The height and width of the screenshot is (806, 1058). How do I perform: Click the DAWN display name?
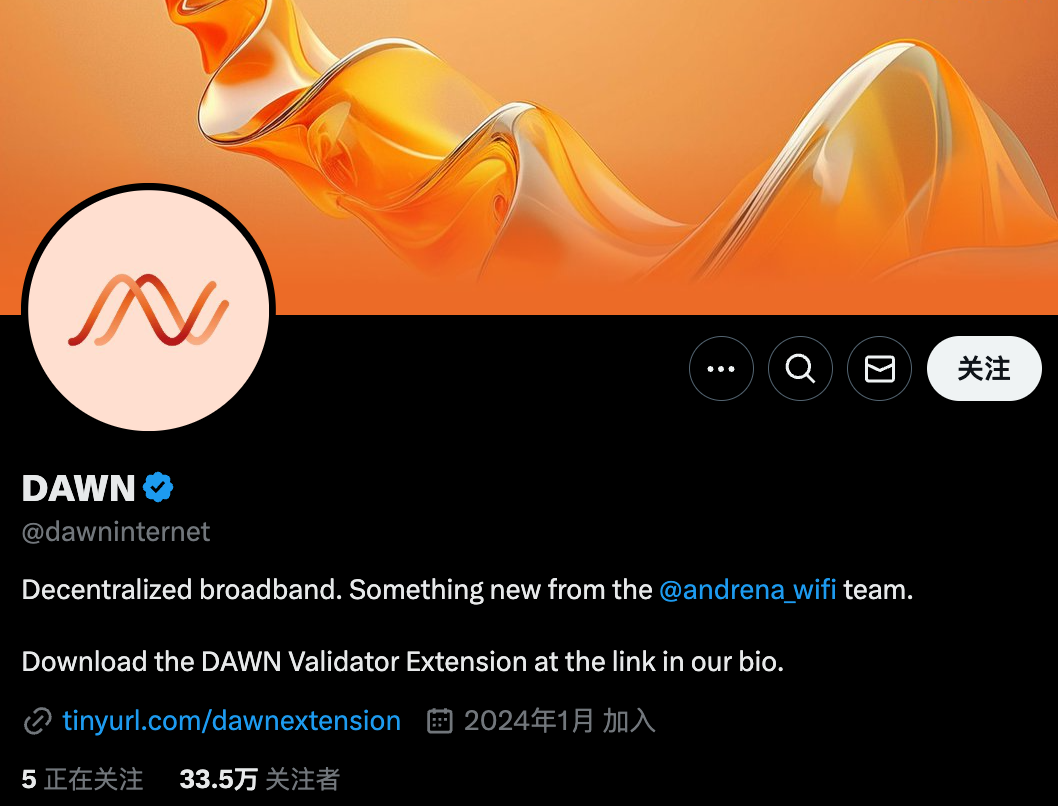click(78, 488)
